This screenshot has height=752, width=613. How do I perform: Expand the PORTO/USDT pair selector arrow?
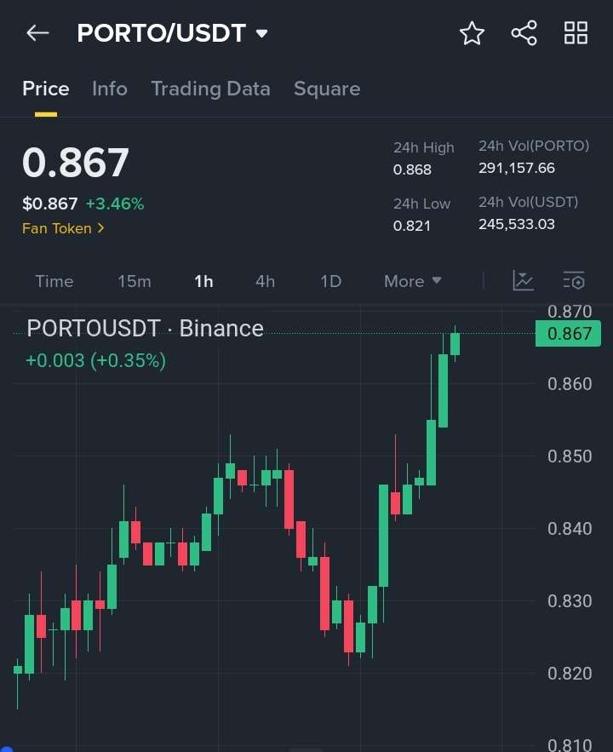[x=262, y=33]
